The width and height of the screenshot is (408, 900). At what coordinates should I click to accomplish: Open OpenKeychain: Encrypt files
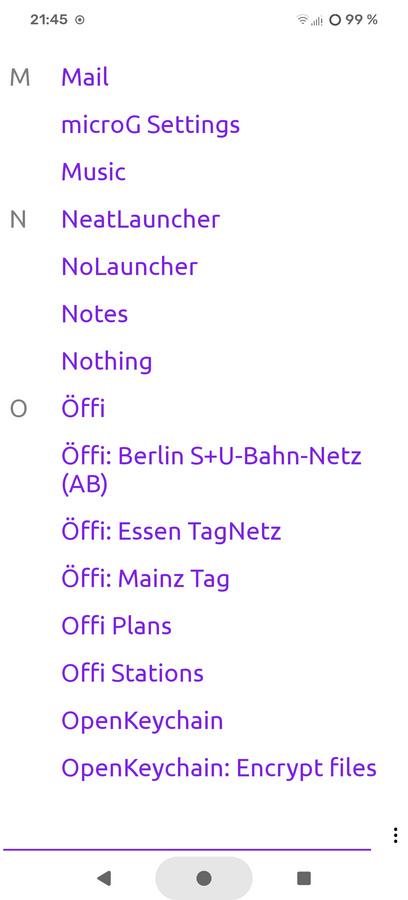[x=219, y=768]
